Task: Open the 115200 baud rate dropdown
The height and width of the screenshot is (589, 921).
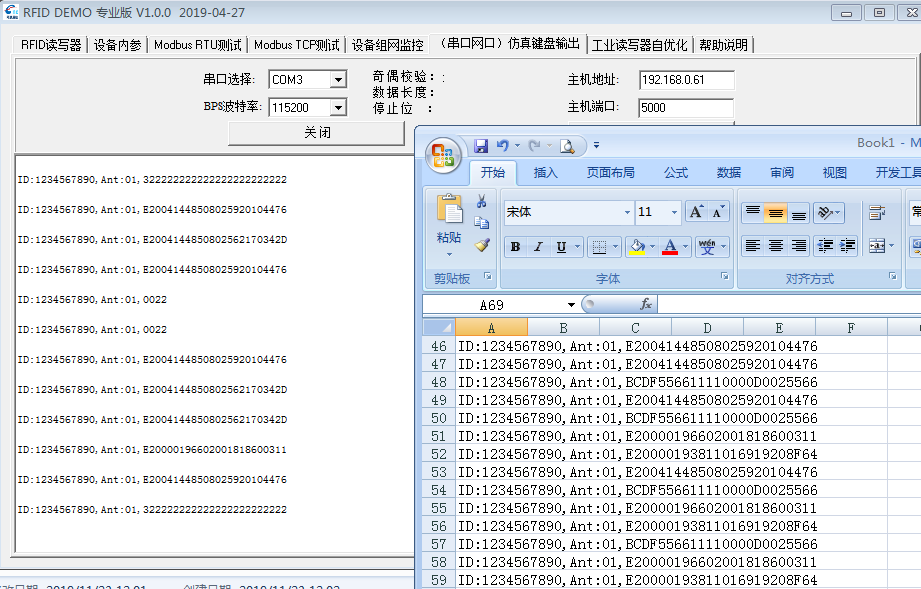Action: [338, 107]
